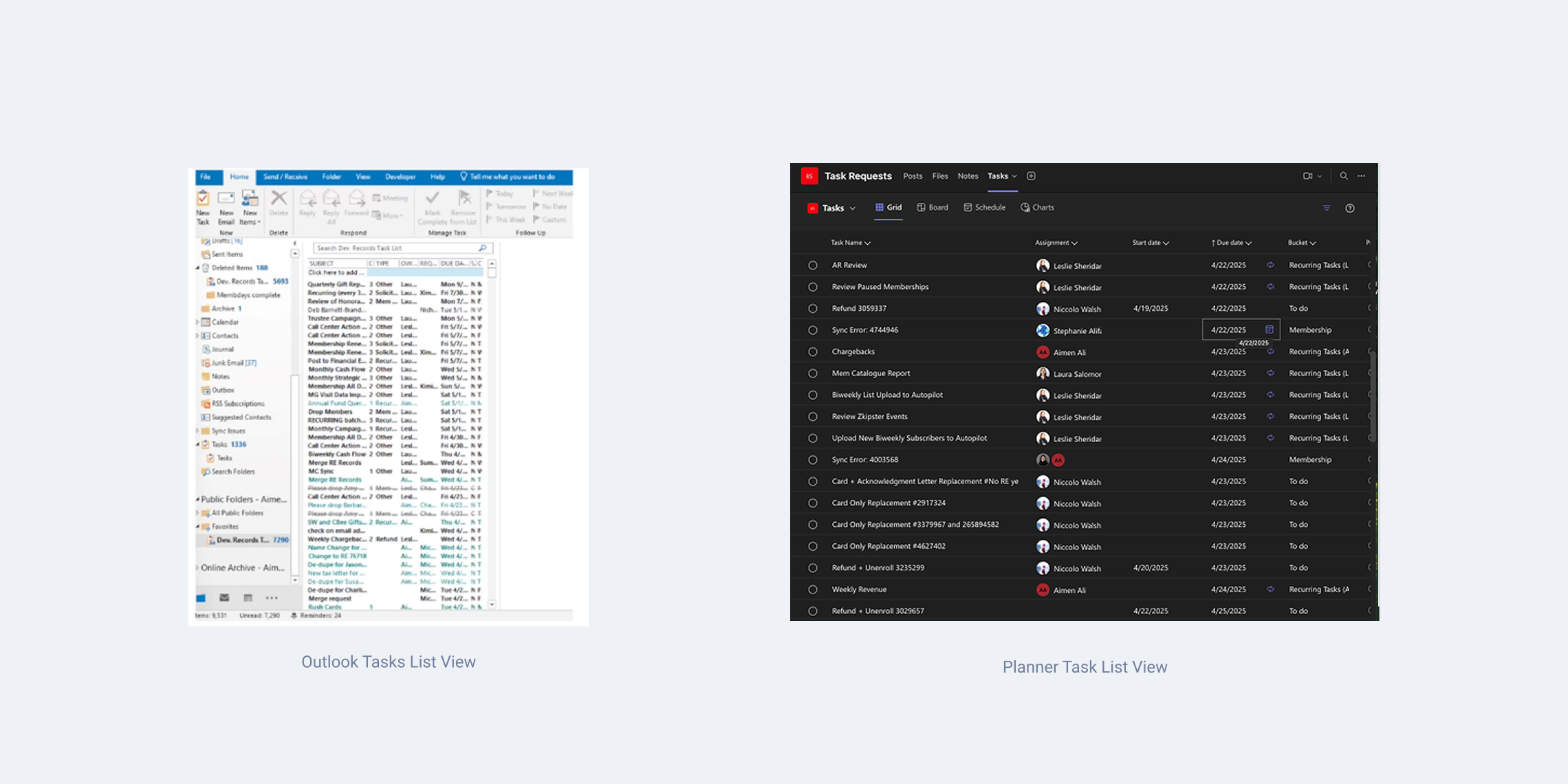
Task: Click Reply icon in Outlook Respond group
Action: tap(307, 199)
